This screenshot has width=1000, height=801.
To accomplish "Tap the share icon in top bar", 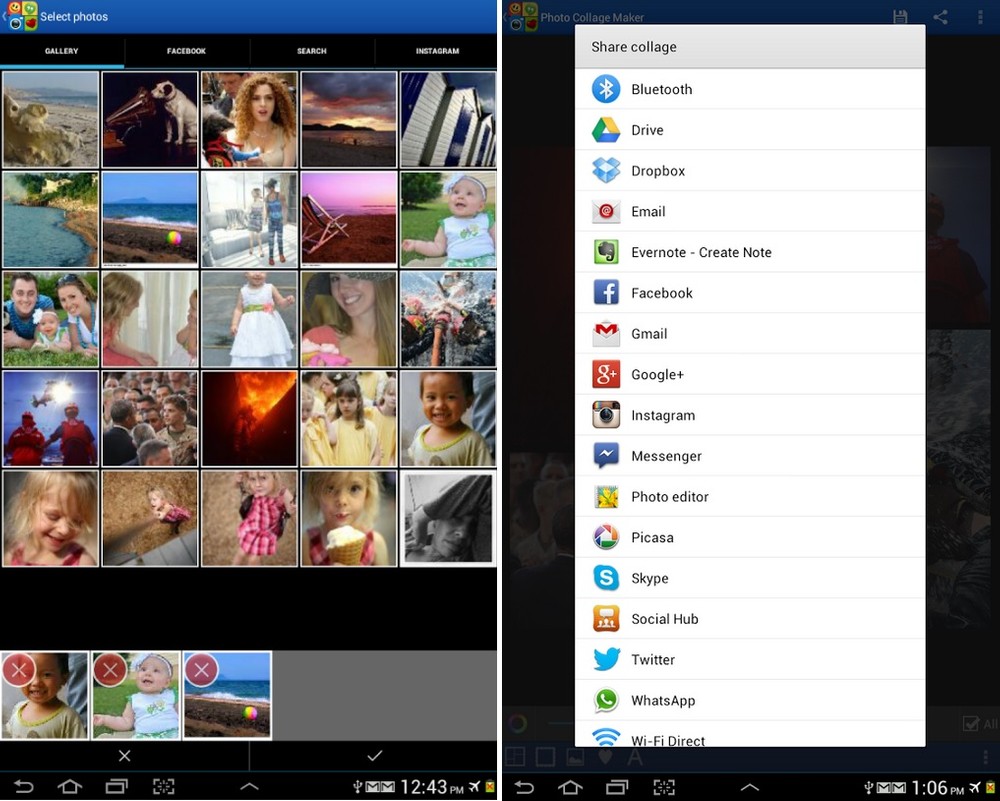I will coord(941,17).
